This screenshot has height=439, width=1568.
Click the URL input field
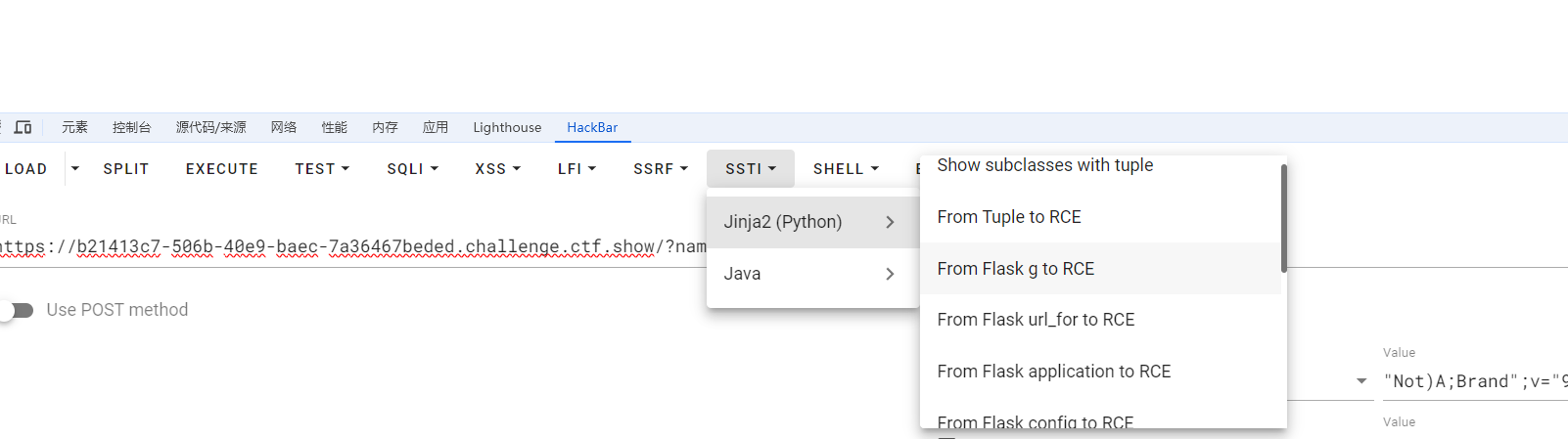pyautogui.click(x=352, y=246)
